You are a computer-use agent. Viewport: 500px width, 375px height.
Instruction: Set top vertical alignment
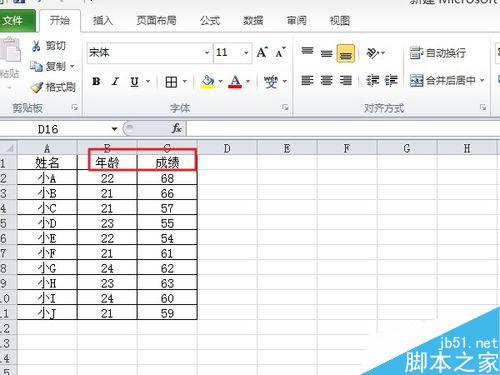tap(307, 52)
